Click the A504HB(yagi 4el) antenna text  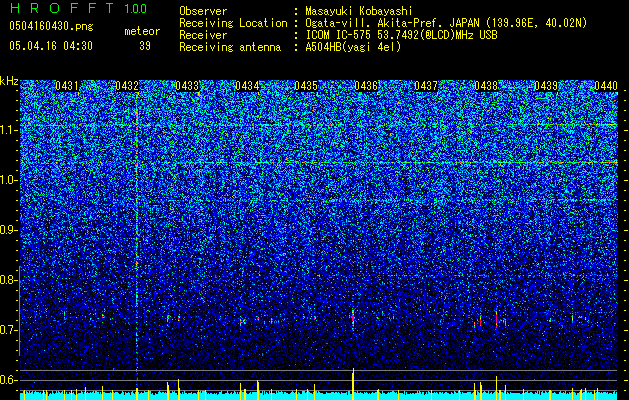click(353, 47)
